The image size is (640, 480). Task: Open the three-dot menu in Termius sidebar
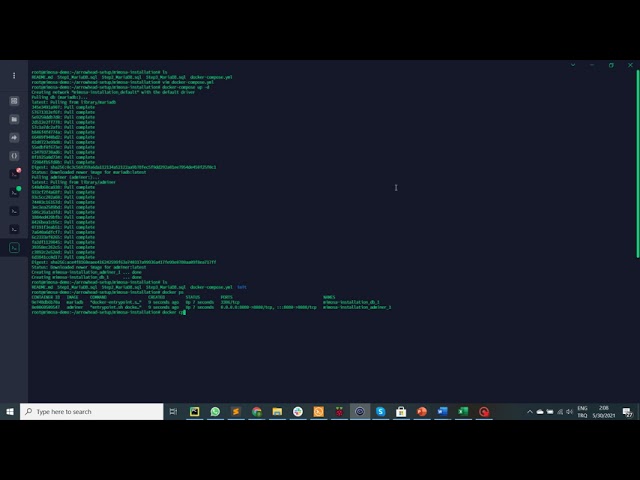coord(14,76)
